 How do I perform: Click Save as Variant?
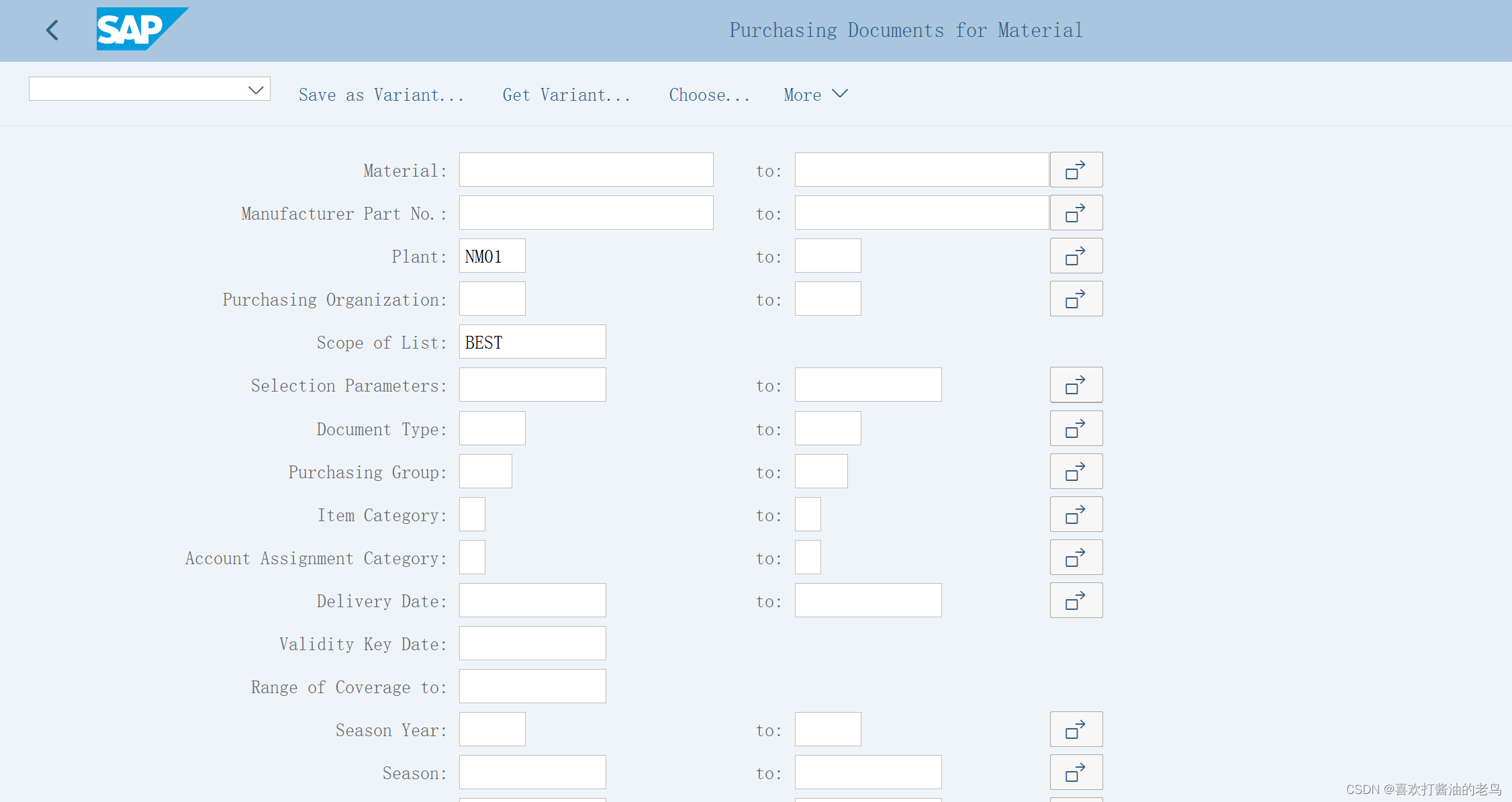point(381,95)
